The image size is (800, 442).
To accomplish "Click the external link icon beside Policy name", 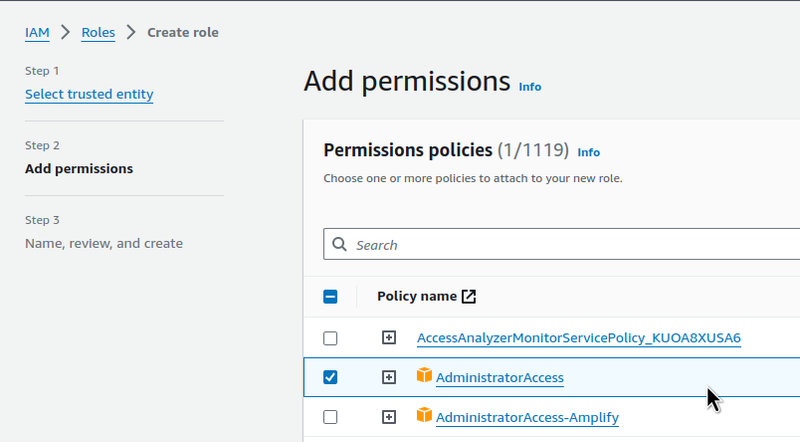I will 469,297.
